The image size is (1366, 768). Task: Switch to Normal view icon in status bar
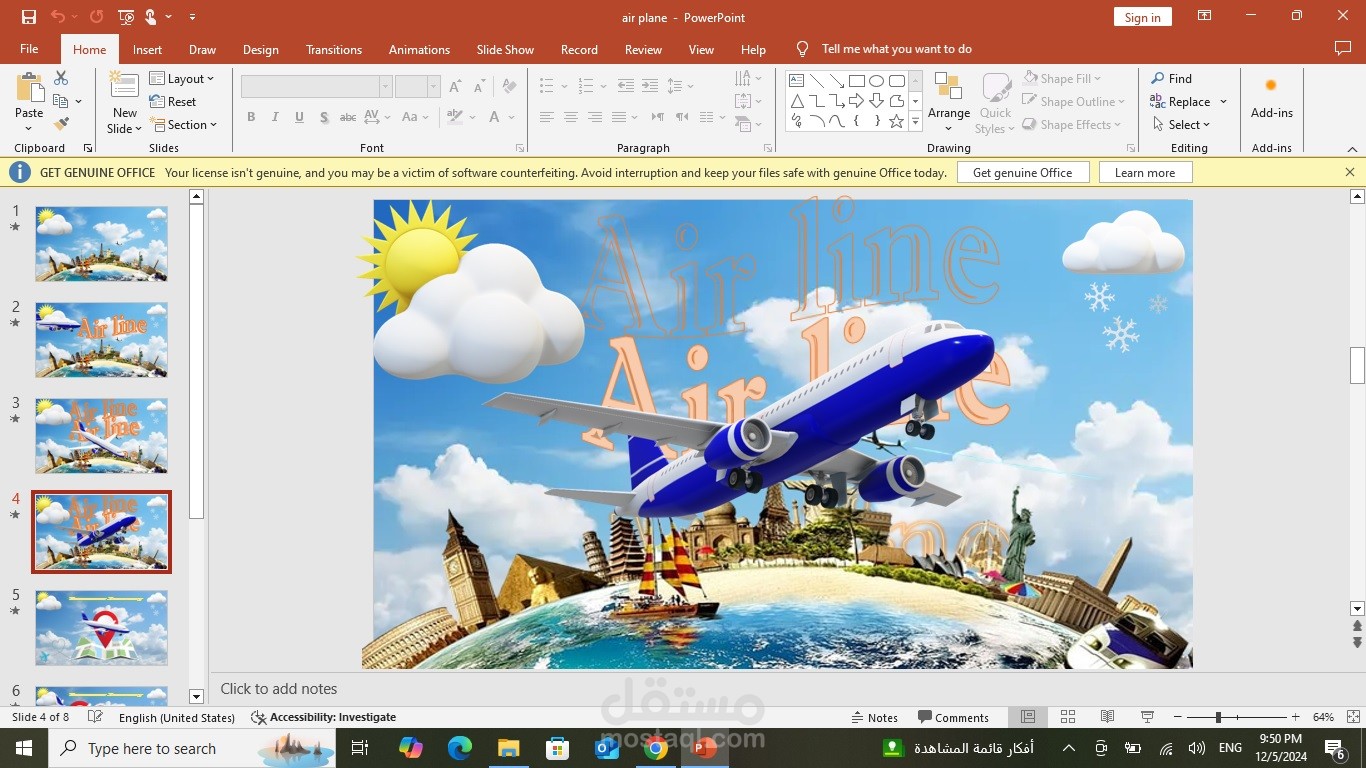coord(1028,717)
